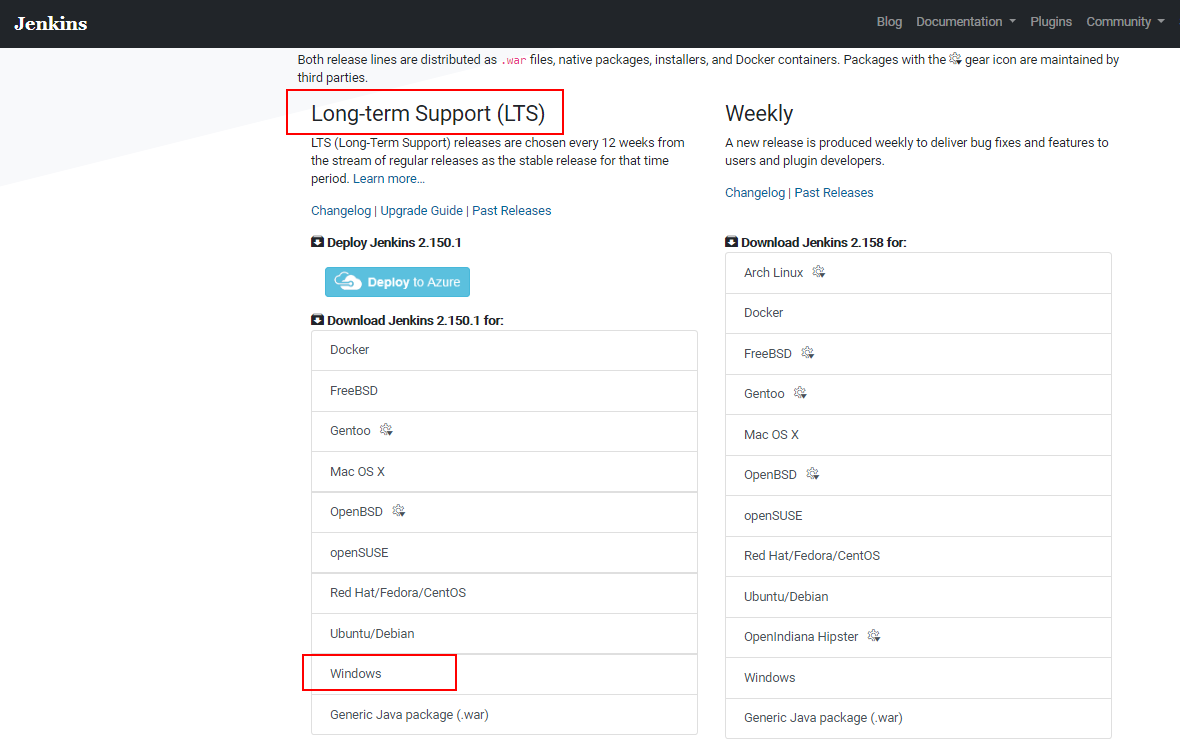
Task: Click download icon beside Download Jenkins 2.158
Action: [731, 242]
